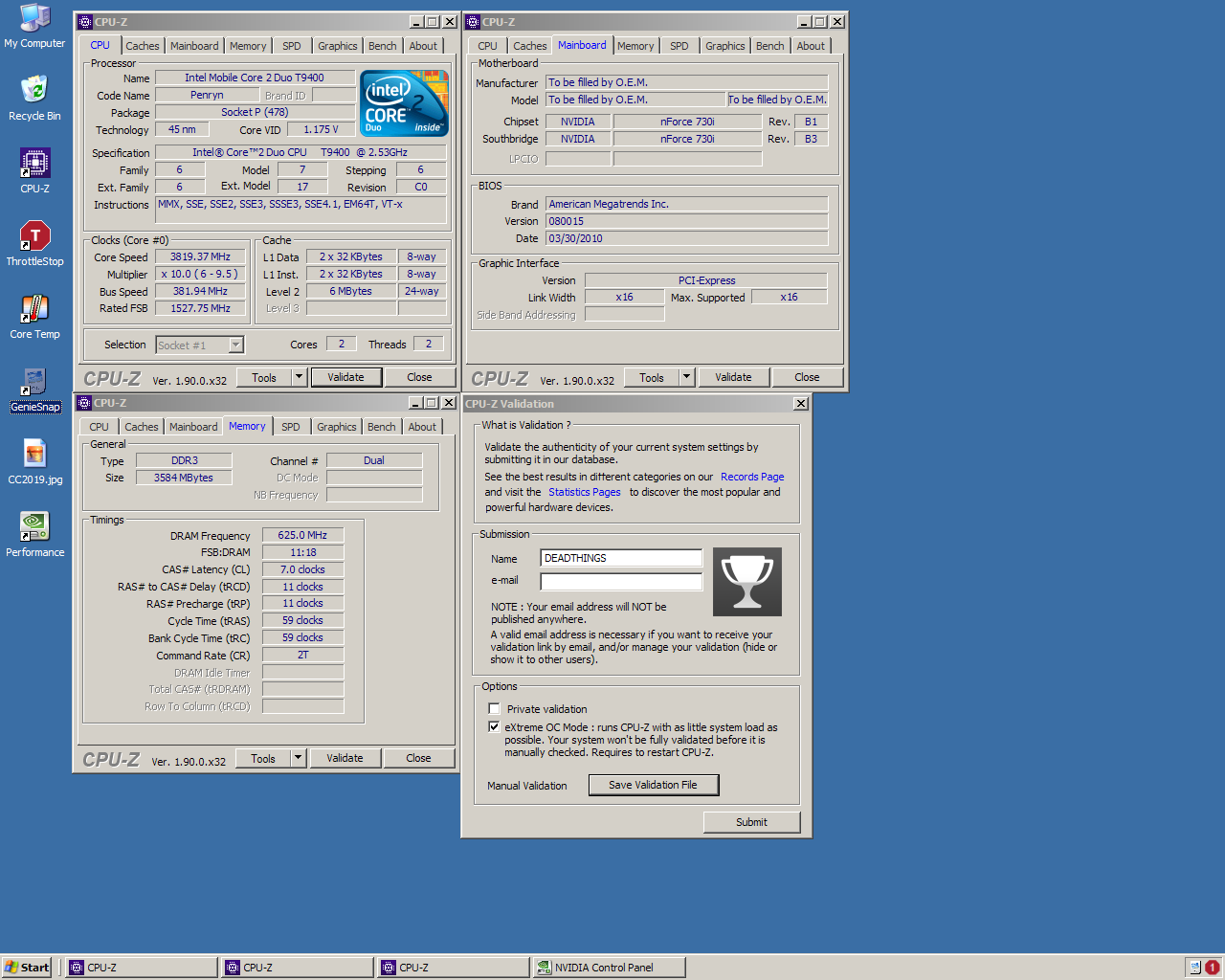Image resolution: width=1225 pixels, height=980 pixels.
Task: Click Save Validation File button
Action: [x=653, y=785]
